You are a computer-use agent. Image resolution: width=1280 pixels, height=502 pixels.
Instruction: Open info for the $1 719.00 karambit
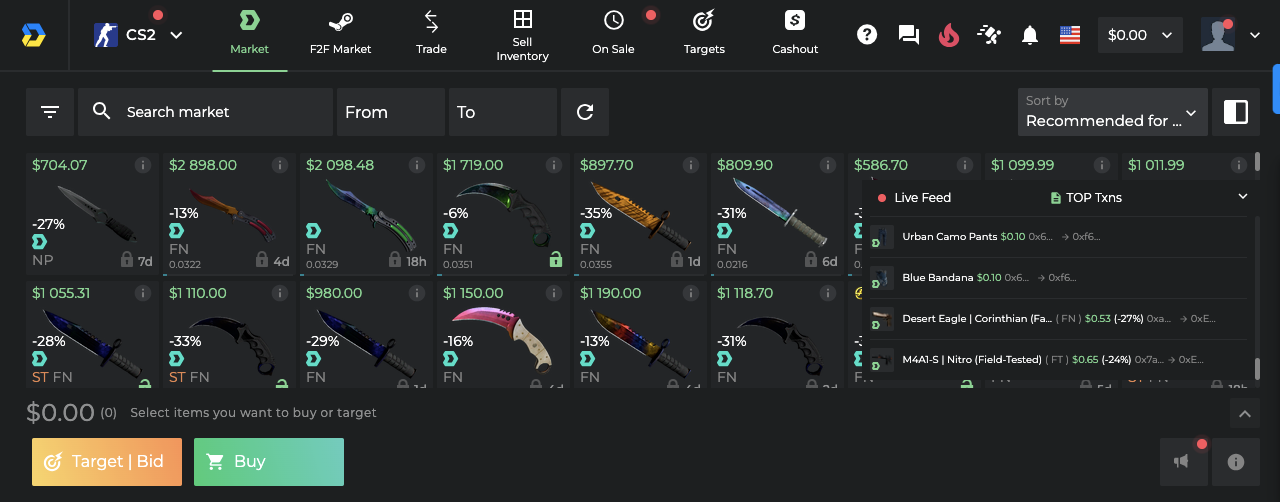pos(553,165)
